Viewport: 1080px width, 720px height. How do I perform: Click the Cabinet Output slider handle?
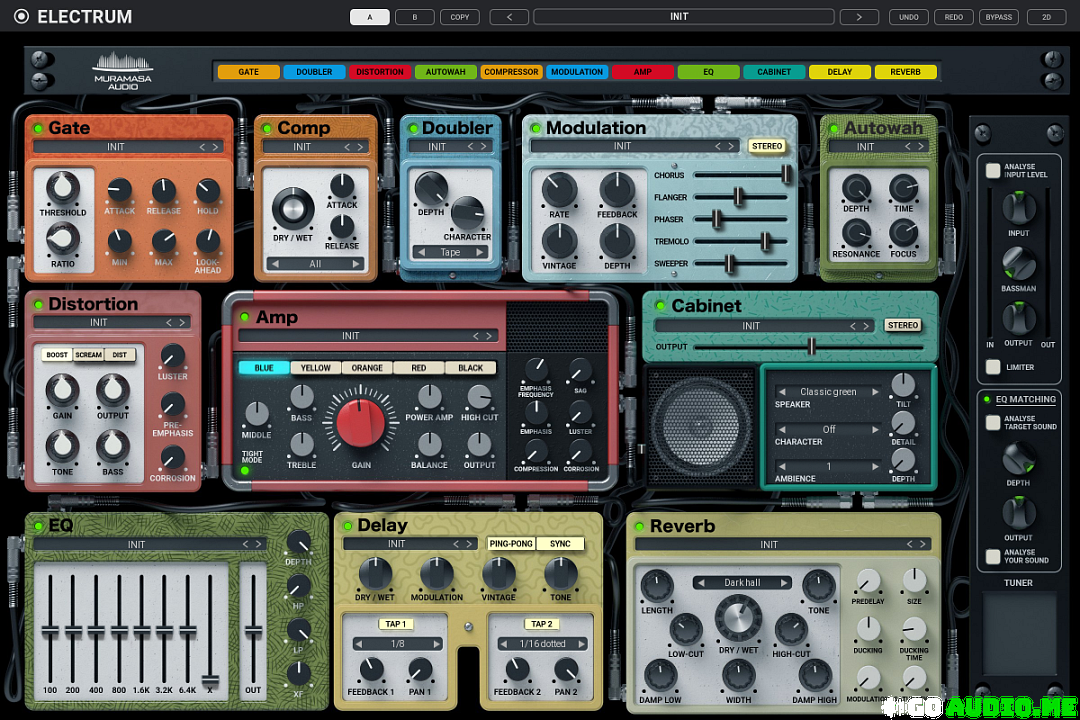(811, 347)
